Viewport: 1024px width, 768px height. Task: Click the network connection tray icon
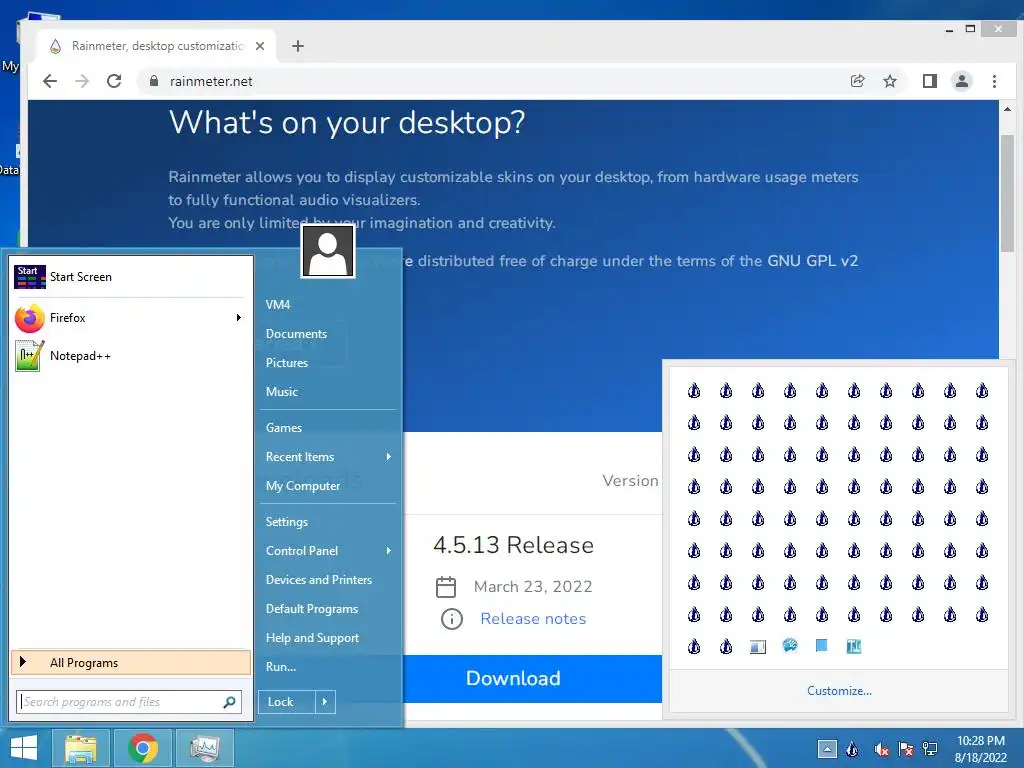coord(930,750)
